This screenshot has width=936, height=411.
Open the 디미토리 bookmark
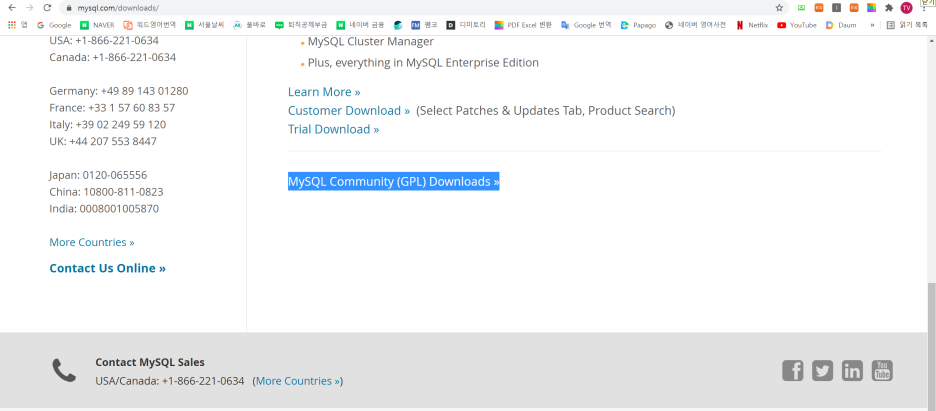(x=466, y=25)
